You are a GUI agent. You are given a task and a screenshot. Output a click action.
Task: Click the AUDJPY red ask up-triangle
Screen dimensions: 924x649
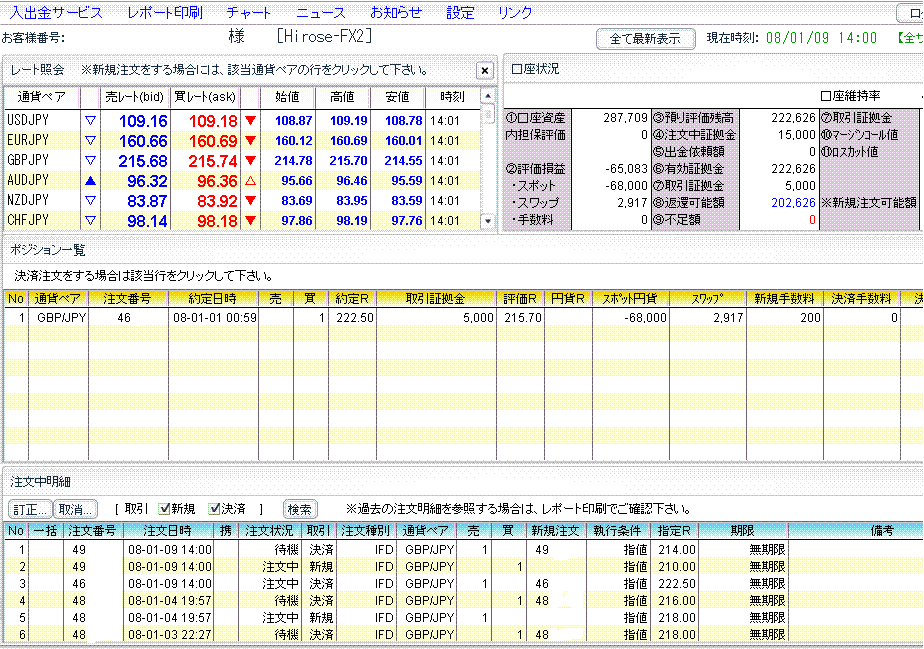point(250,181)
